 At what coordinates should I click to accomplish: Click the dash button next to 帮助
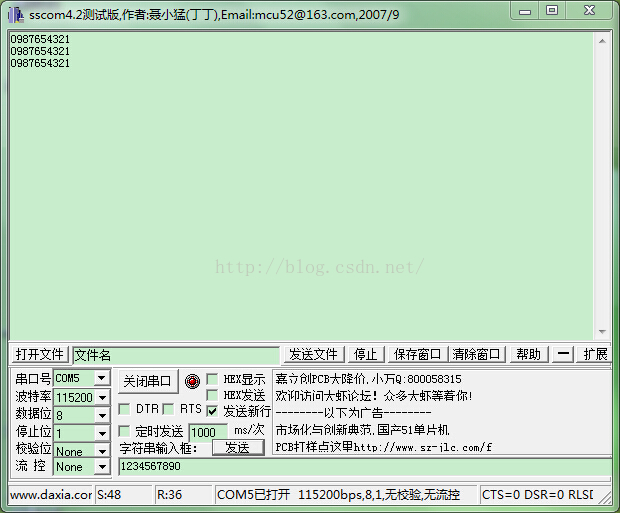click(x=563, y=354)
